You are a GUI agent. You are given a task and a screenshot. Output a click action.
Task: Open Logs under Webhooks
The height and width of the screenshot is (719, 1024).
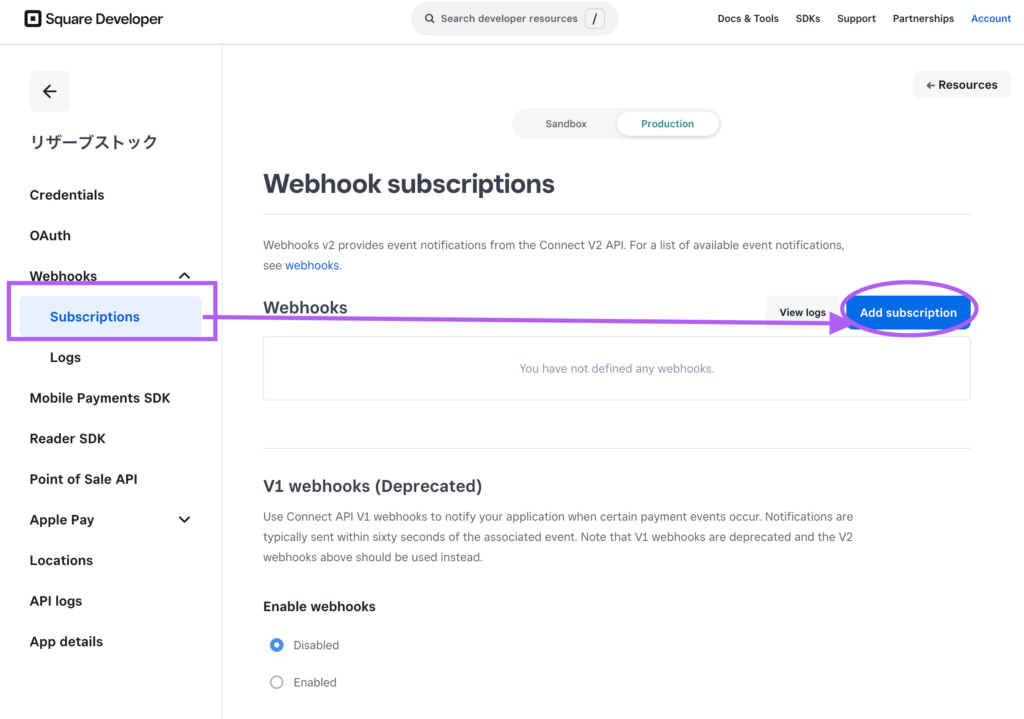coord(65,357)
